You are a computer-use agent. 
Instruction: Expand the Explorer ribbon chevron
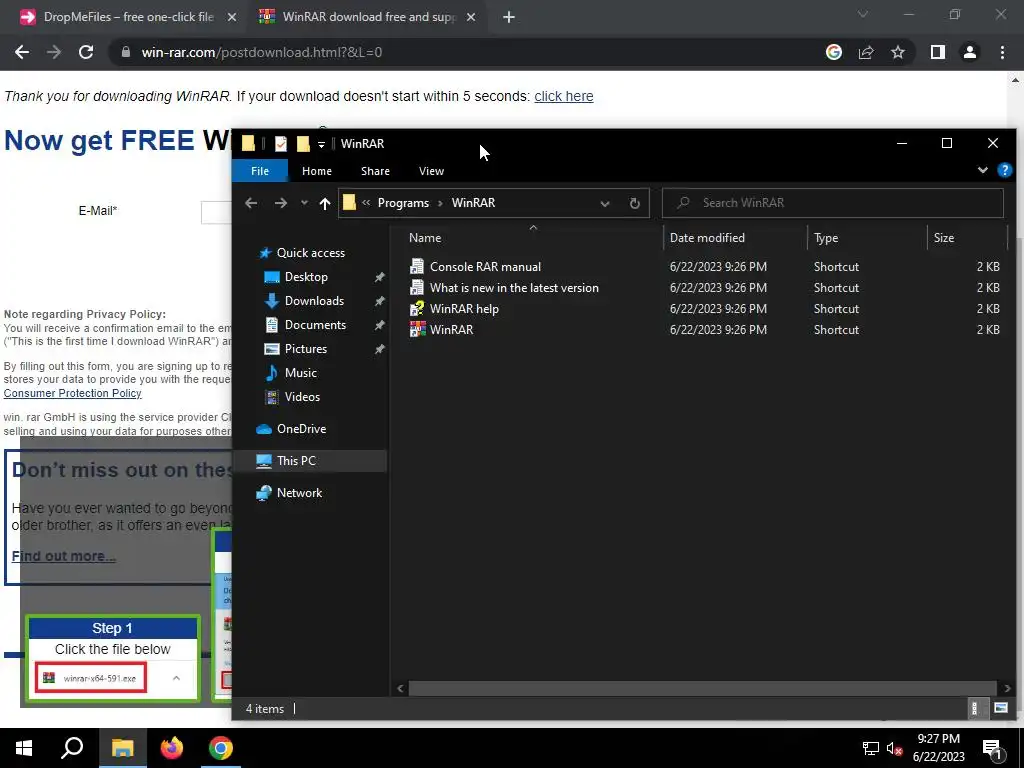pyautogui.click(x=982, y=170)
